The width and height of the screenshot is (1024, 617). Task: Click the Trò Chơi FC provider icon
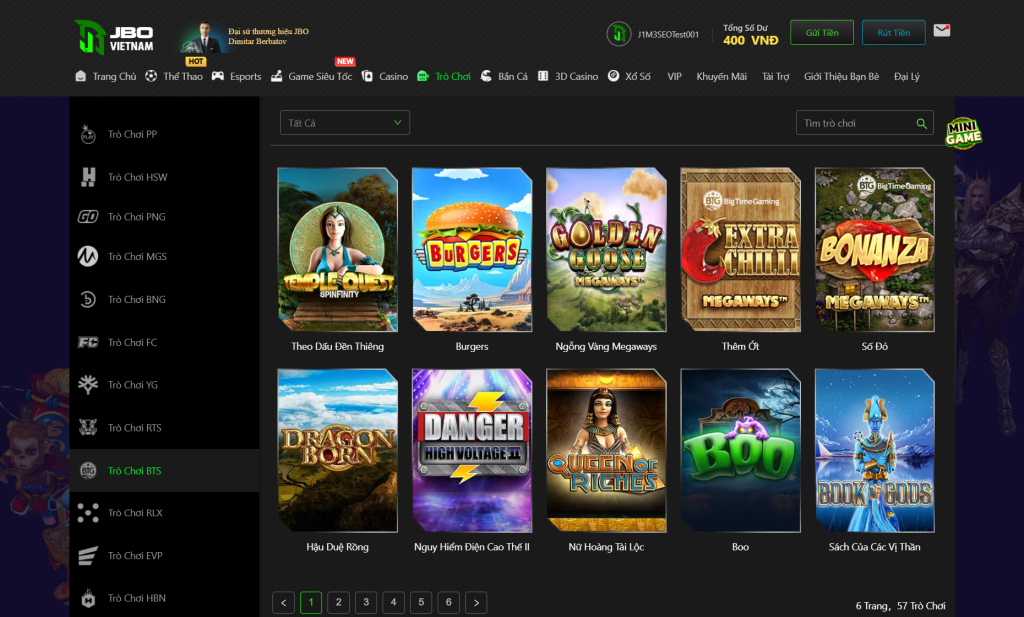[x=88, y=342]
